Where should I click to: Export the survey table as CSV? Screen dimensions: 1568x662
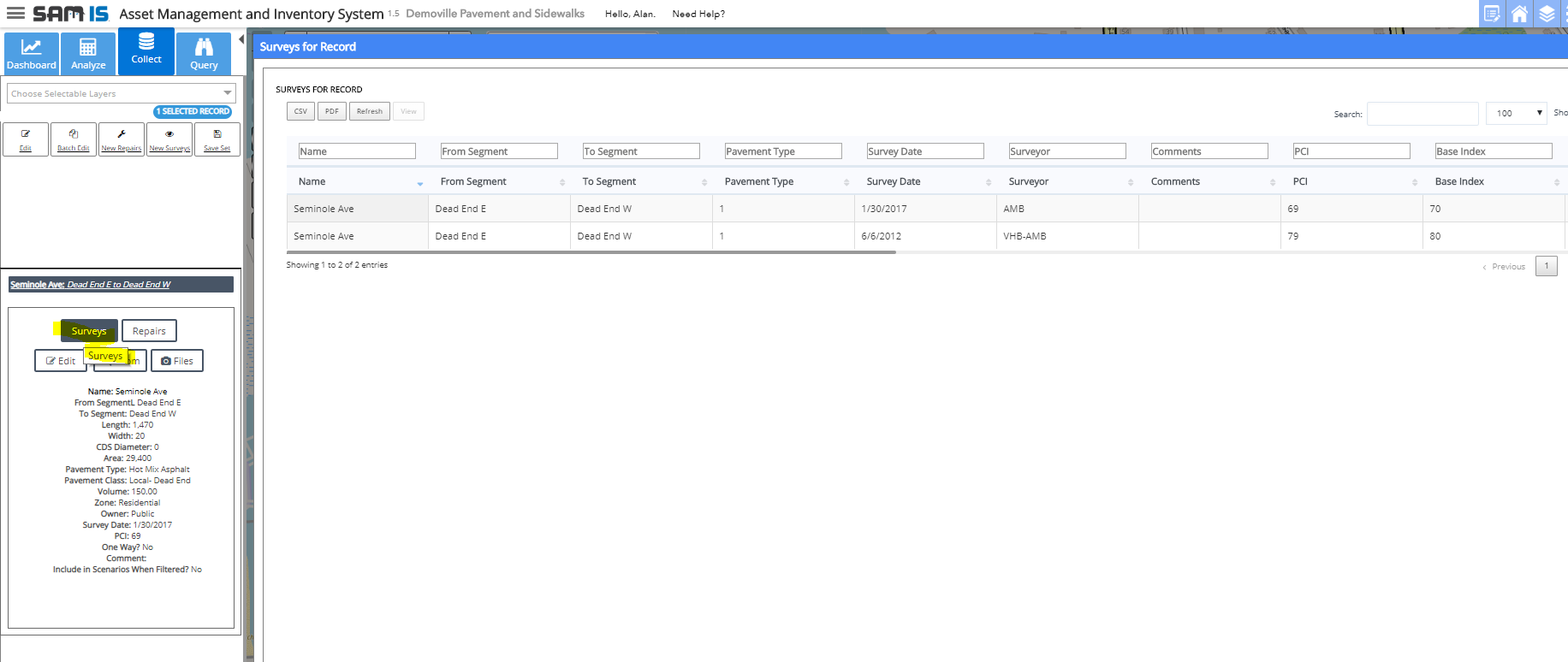coord(300,111)
